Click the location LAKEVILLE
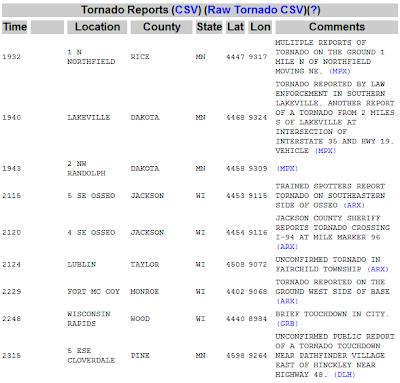The width and height of the screenshot is (400, 383). point(88,118)
